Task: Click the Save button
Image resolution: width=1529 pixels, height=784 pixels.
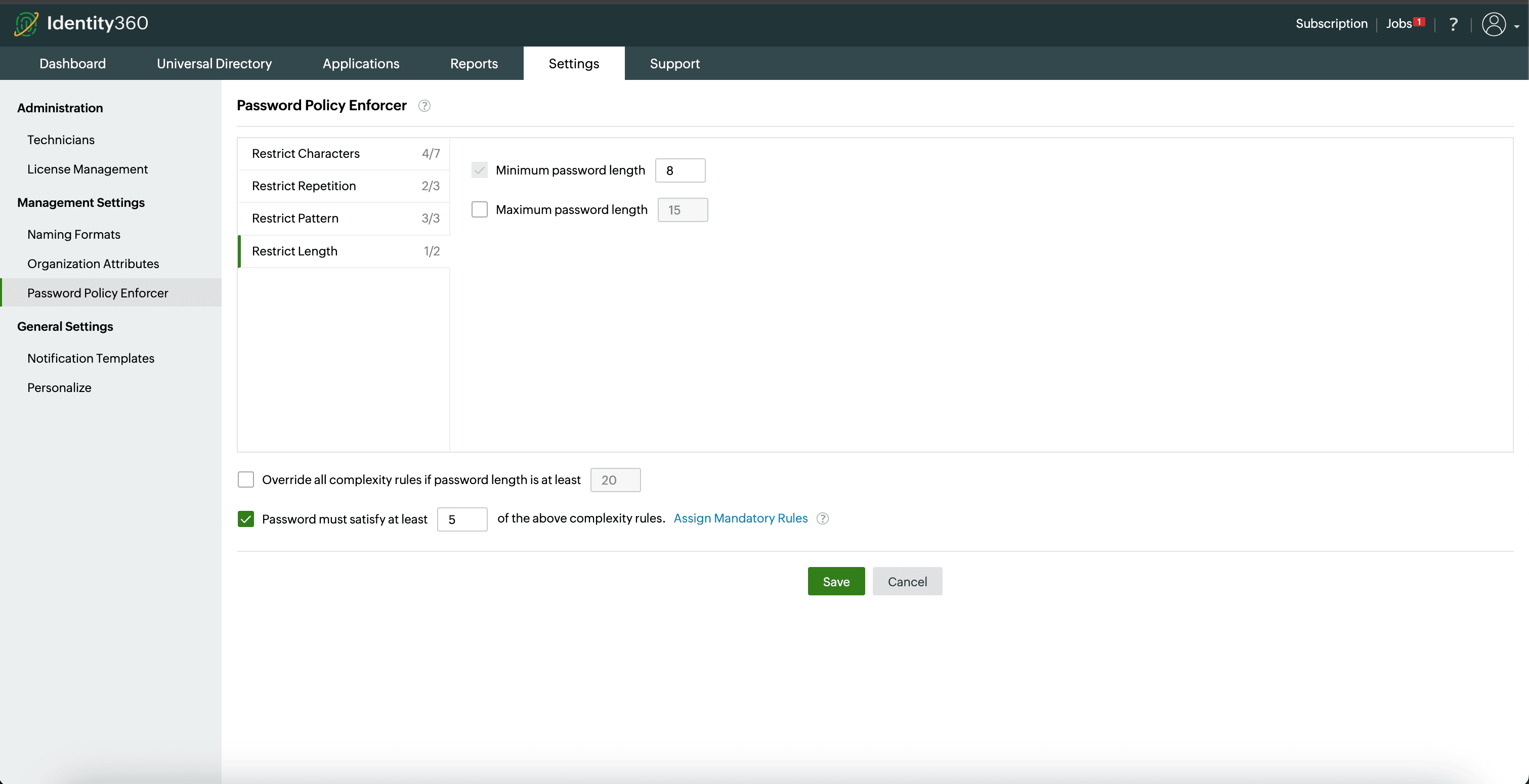Action: click(x=835, y=581)
